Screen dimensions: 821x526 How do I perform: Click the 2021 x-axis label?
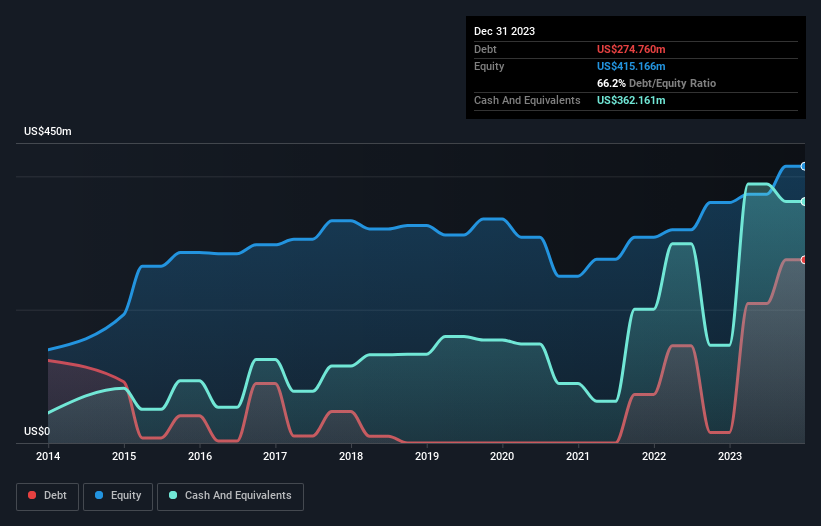tap(578, 456)
